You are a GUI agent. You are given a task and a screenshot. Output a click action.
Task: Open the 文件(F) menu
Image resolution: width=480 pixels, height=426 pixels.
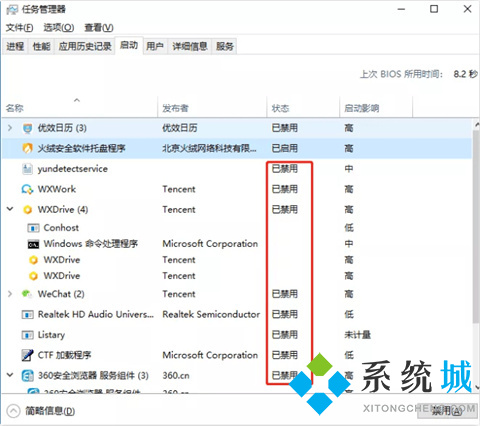[19, 27]
